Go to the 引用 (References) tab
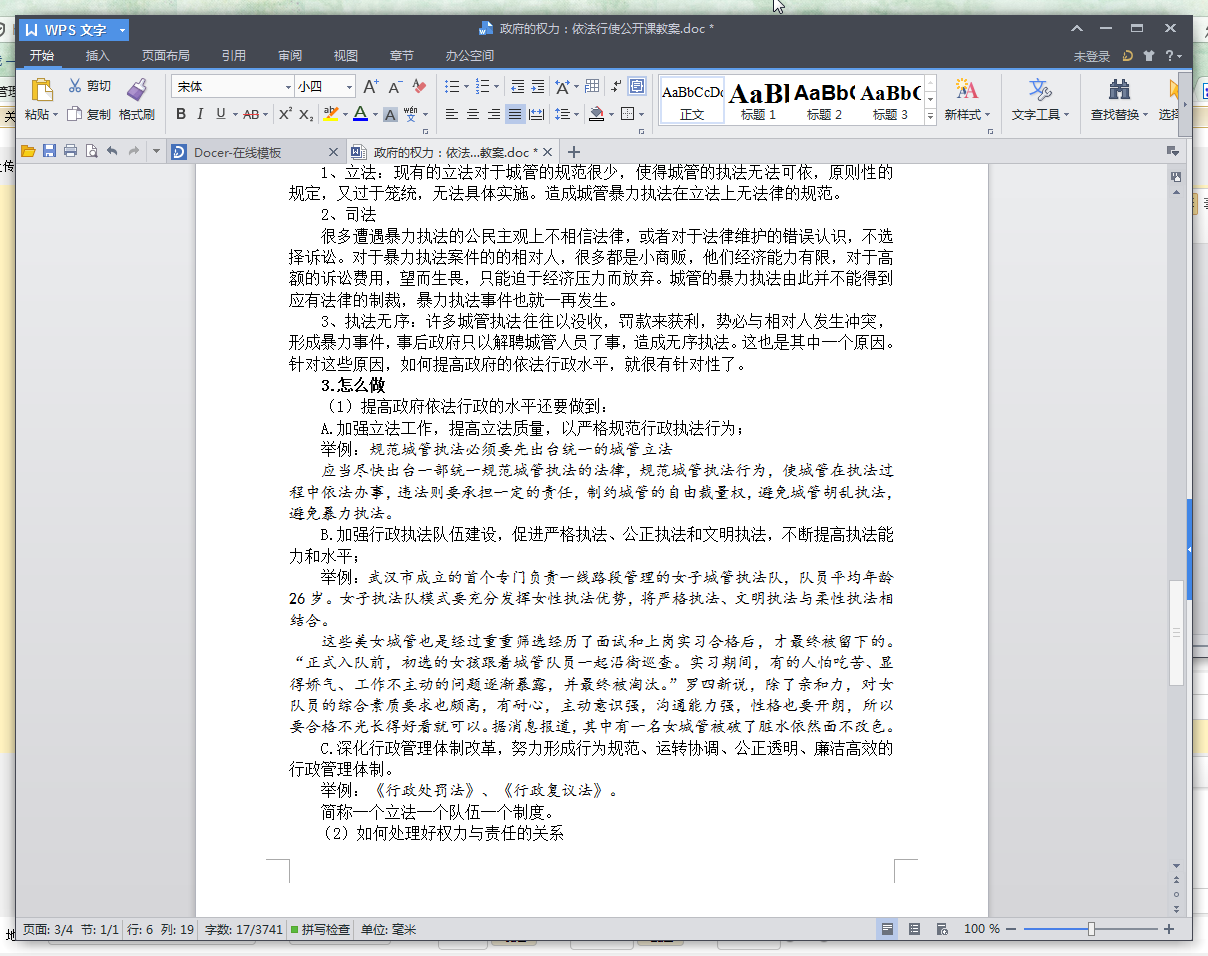Viewport: 1208px width, 956px height. [x=234, y=56]
